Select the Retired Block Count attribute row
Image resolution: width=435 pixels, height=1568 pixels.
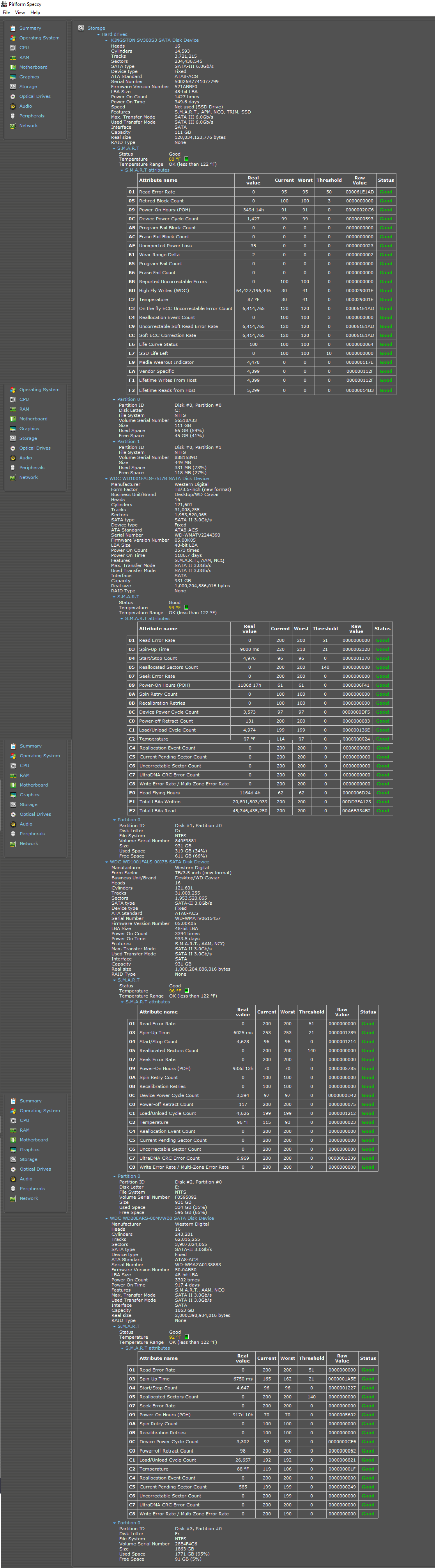(261, 201)
